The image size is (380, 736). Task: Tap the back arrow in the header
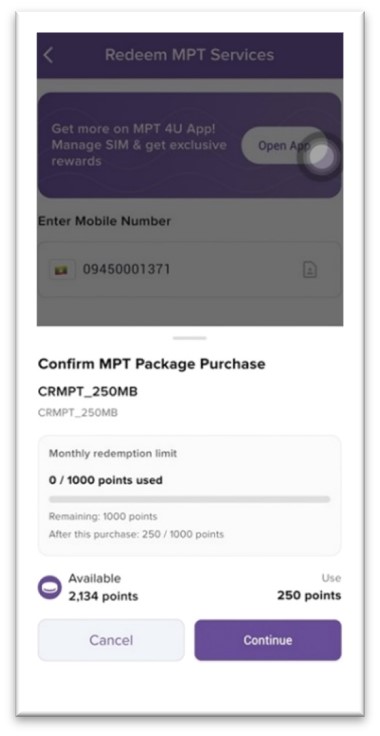pos(48,55)
